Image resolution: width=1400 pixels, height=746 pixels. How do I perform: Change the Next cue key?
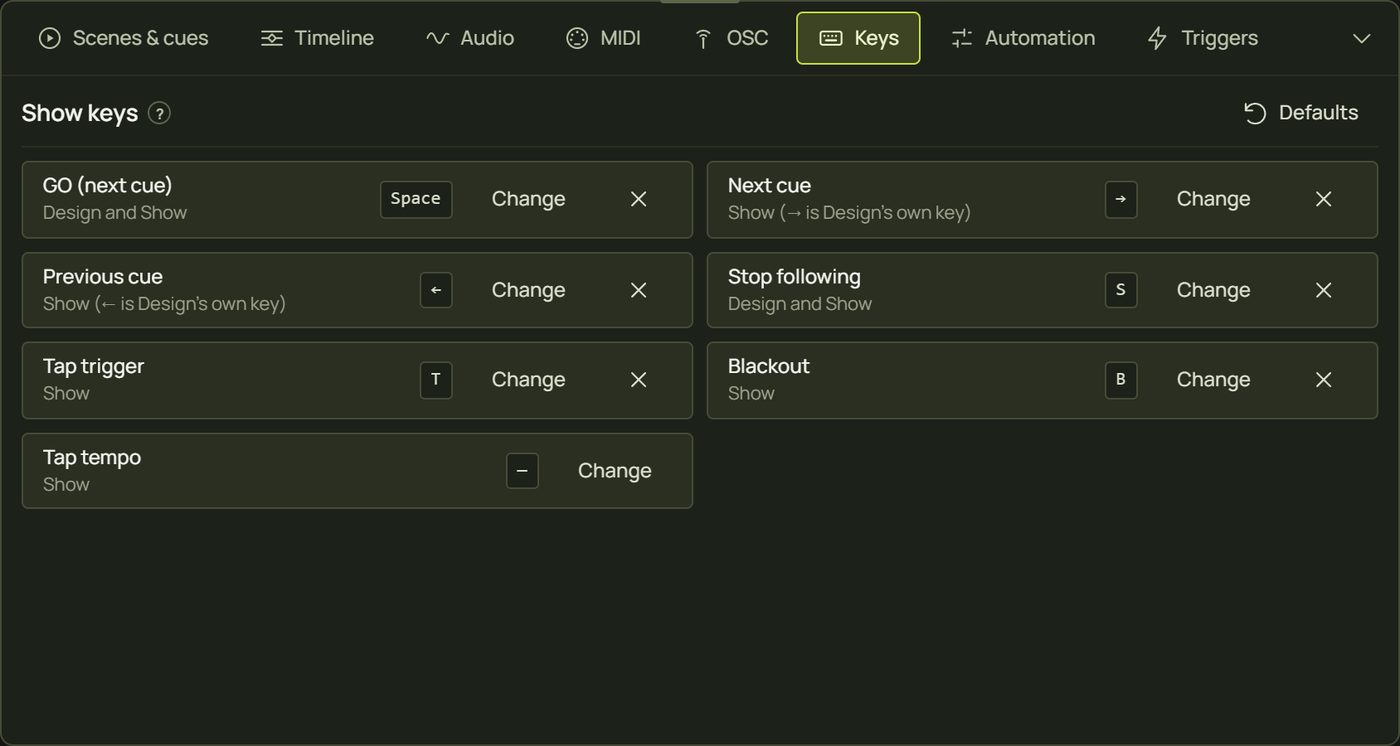pos(1213,199)
